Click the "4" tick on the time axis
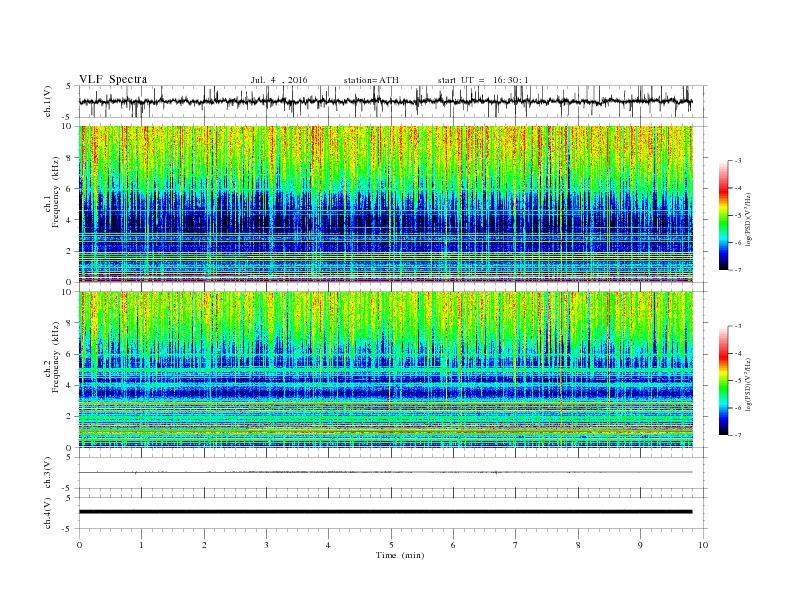 pyautogui.click(x=328, y=545)
